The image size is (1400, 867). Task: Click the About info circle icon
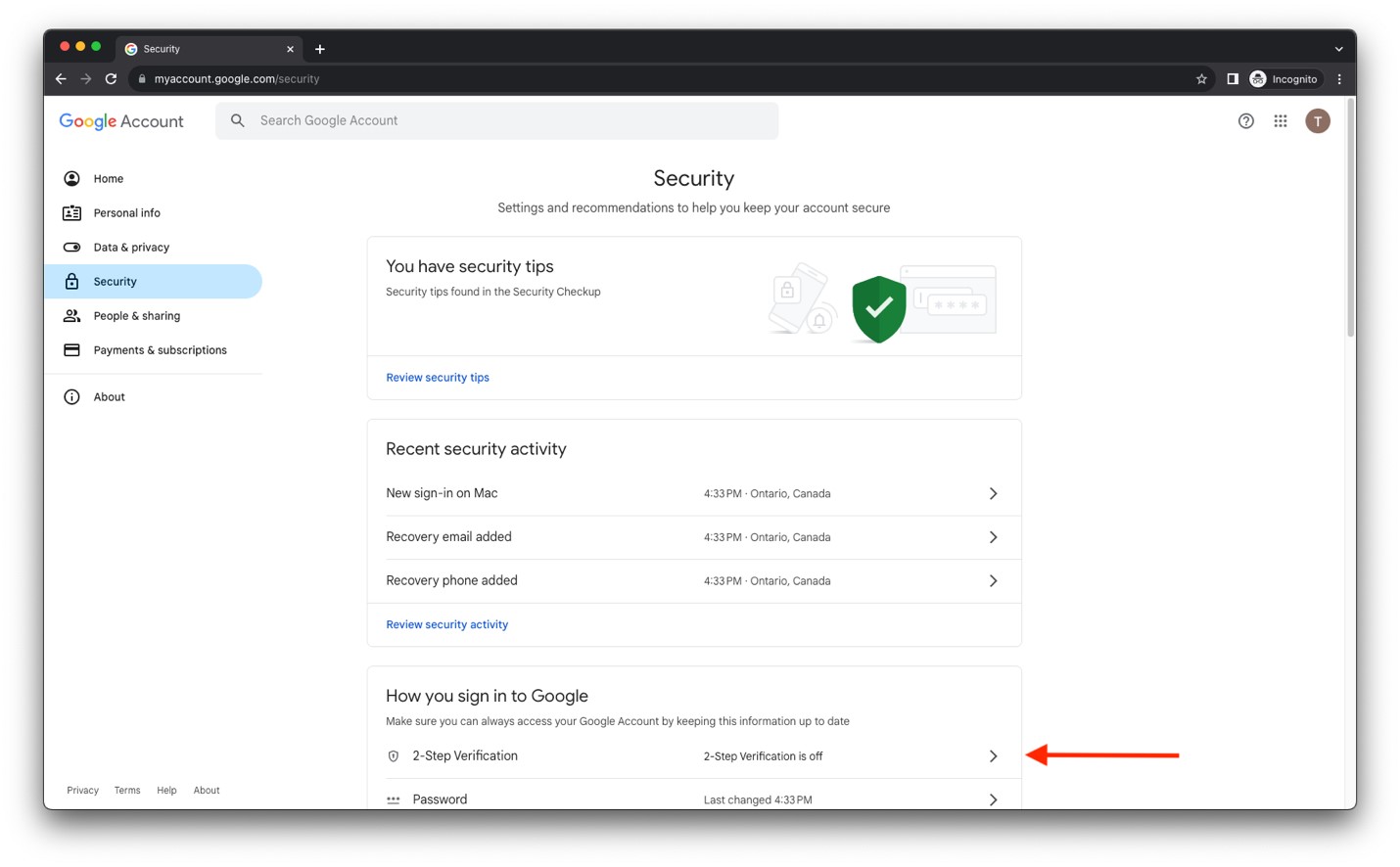point(71,397)
